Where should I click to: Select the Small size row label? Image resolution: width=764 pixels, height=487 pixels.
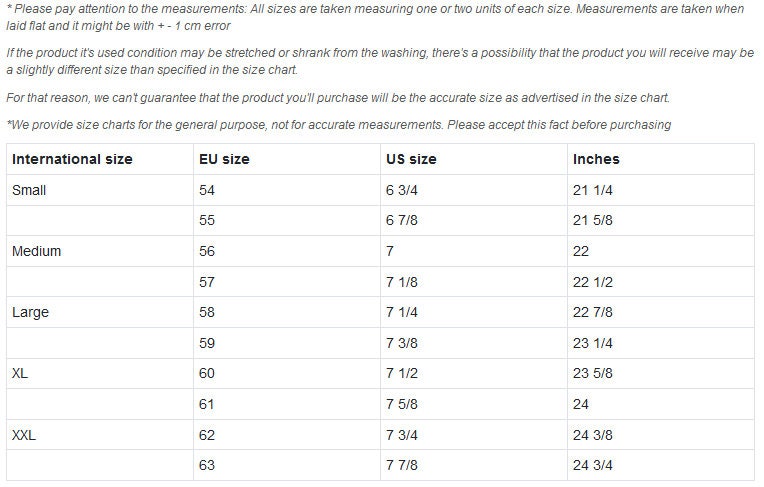(x=29, y=190)
